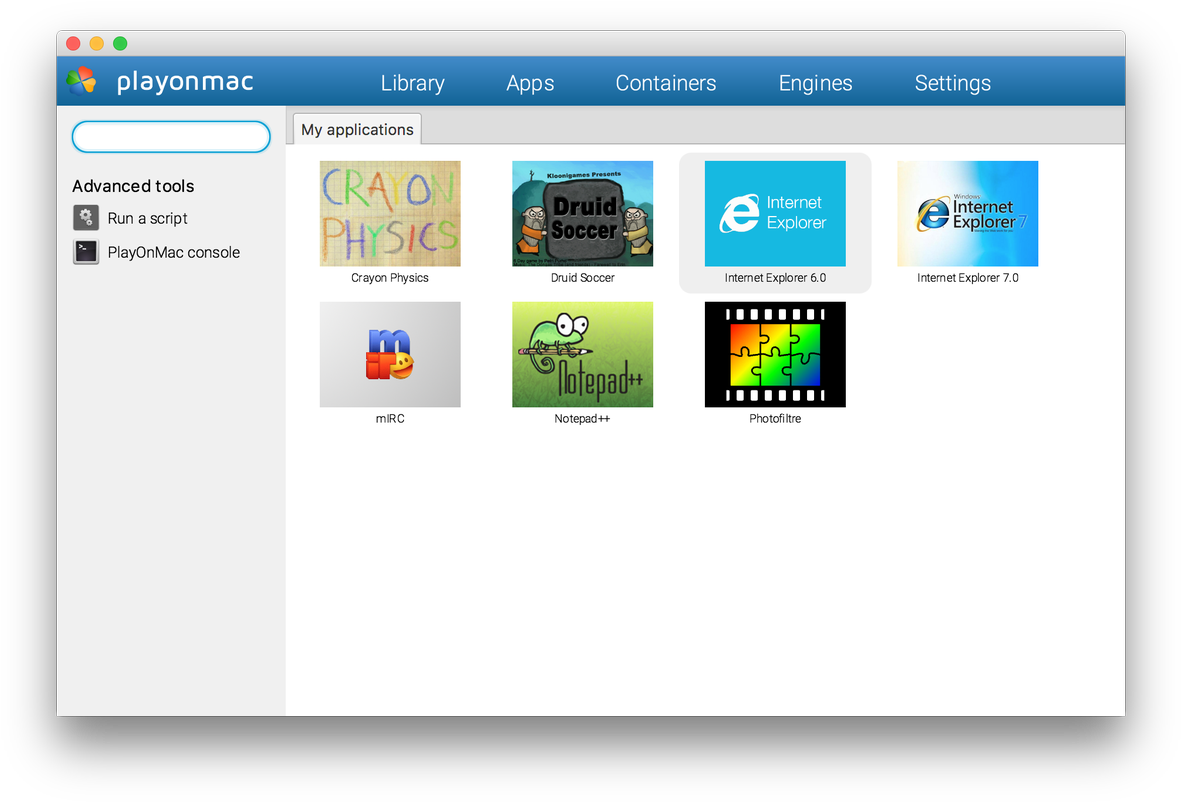Click the search input field
1181x802 pixels.
click(170, 136)
